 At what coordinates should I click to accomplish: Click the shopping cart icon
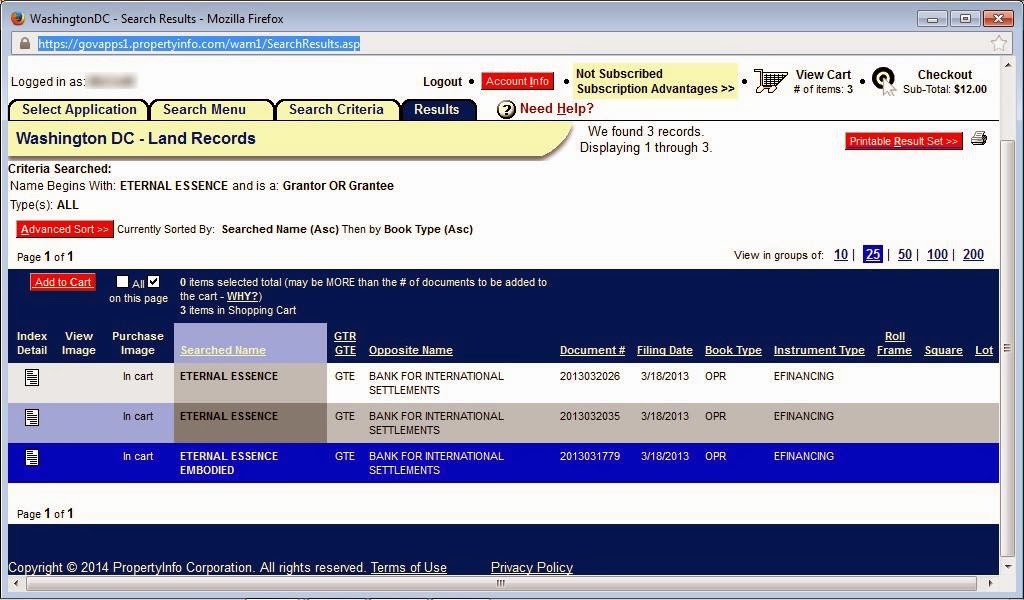(x=771, y=81)
